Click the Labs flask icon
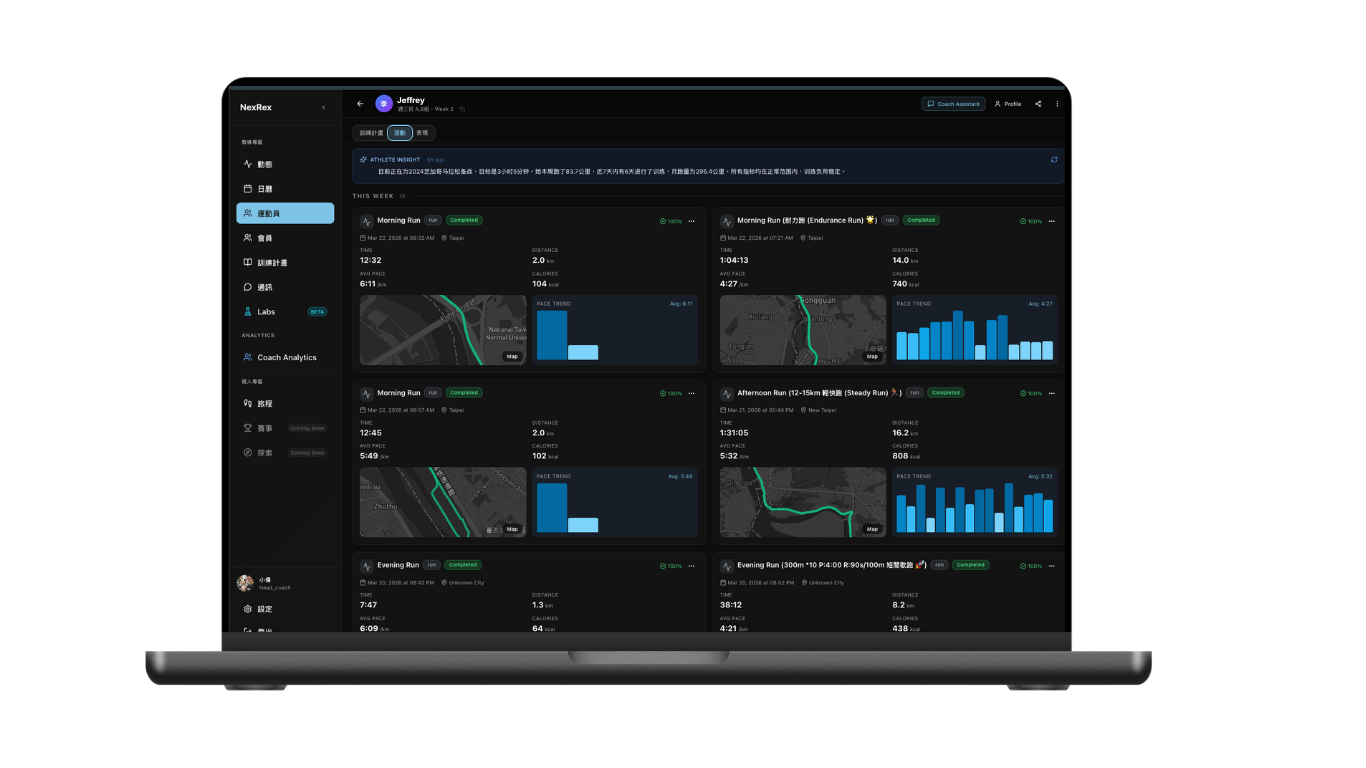Image resolution: width=1366 pixels, height=768 pixels. 248,312
